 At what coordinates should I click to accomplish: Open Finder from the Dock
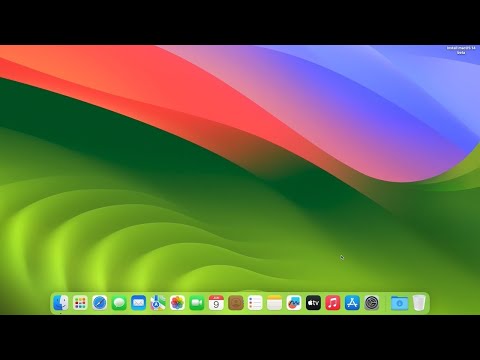click(x=61, y=303)
